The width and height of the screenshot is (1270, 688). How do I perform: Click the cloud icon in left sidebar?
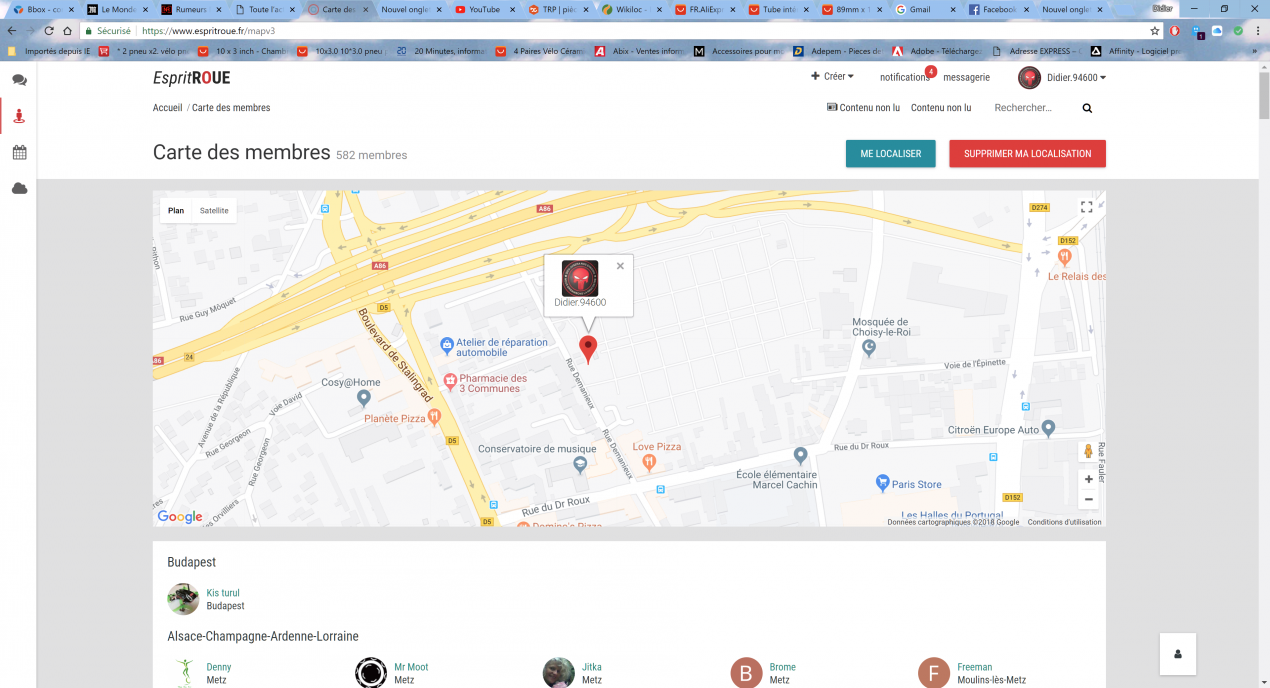coord(19,188)
